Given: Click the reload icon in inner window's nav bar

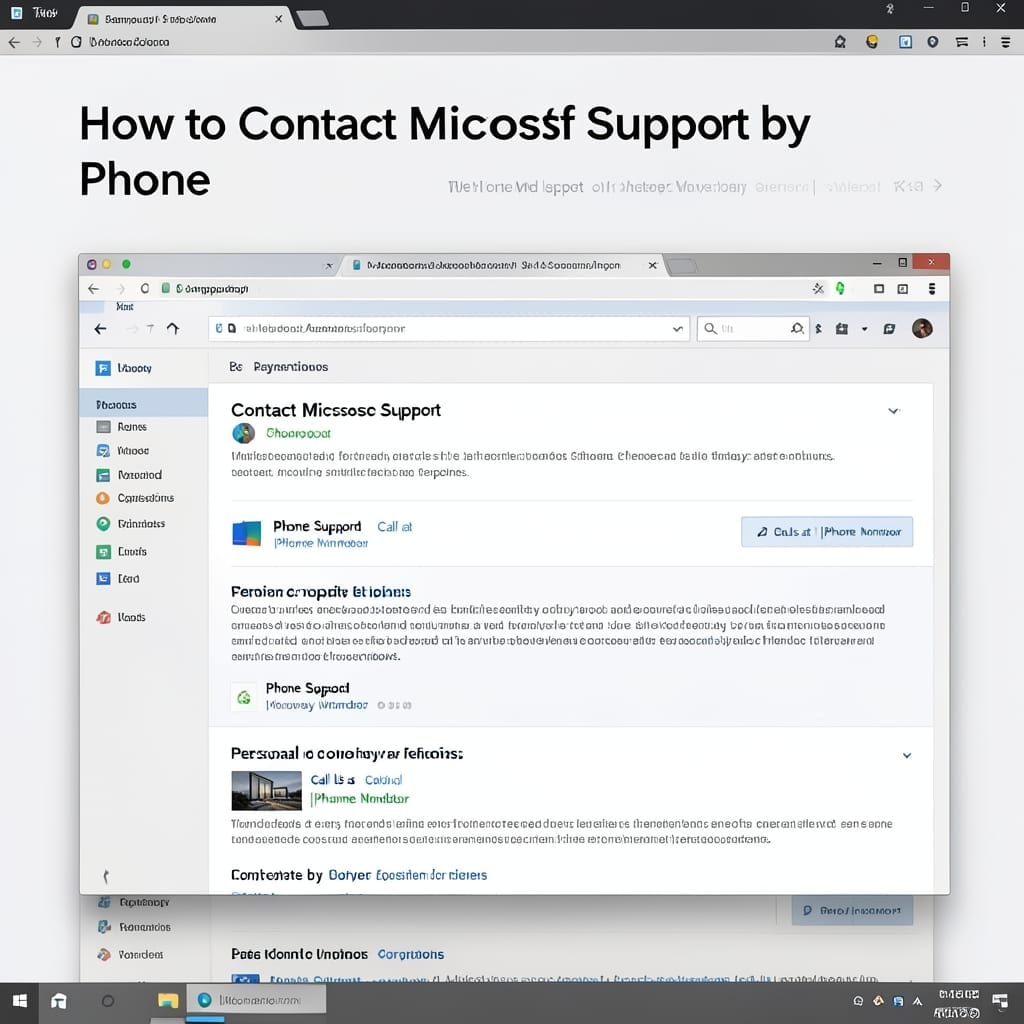Looking at the screenshot, I should [x=144, y=289].
